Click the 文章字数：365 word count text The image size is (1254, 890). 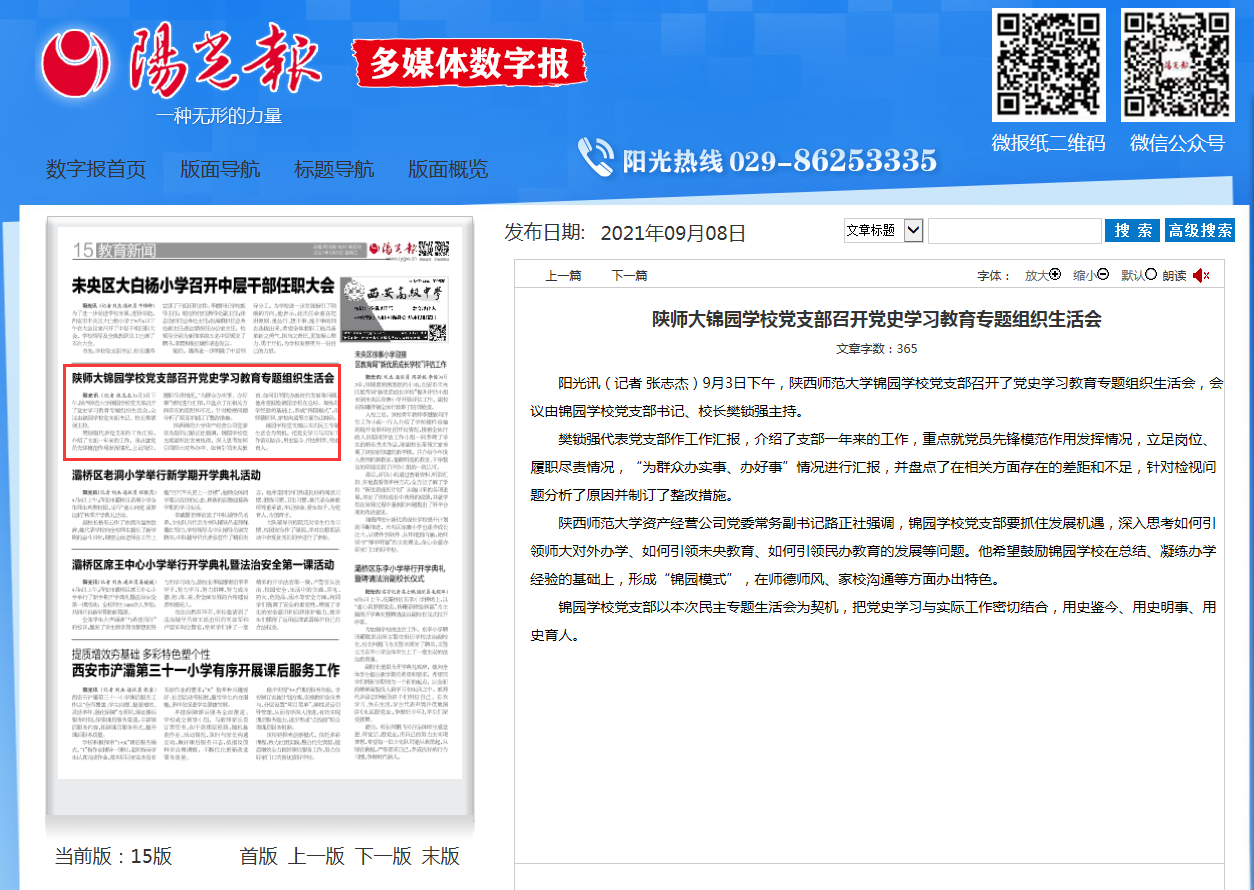(876, 349)
